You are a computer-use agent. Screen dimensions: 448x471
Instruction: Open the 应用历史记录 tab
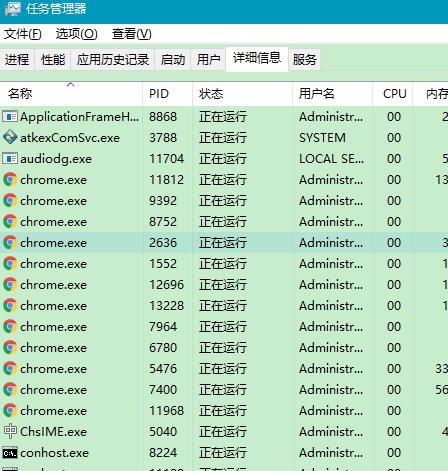(x=113, y=60)
